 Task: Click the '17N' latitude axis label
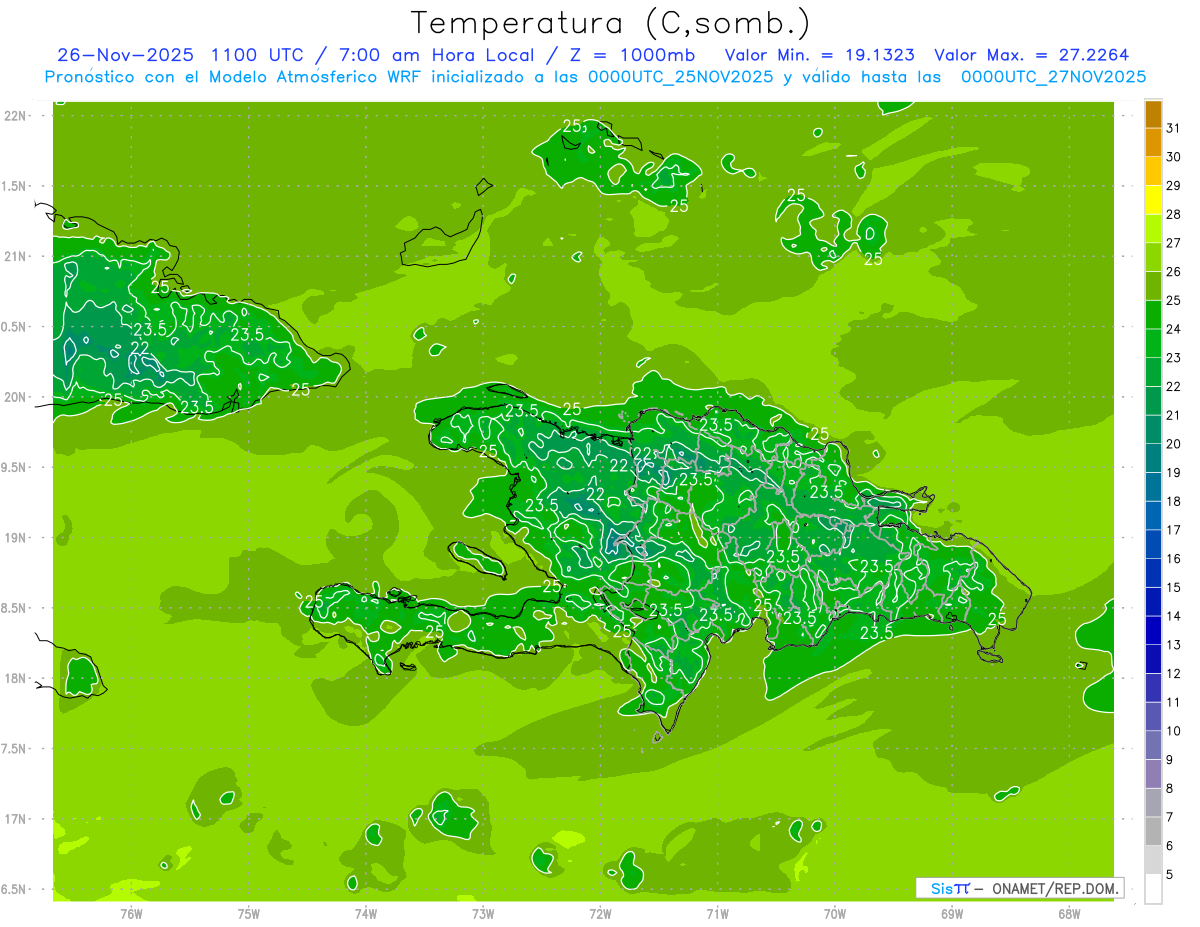pos(14,818)
